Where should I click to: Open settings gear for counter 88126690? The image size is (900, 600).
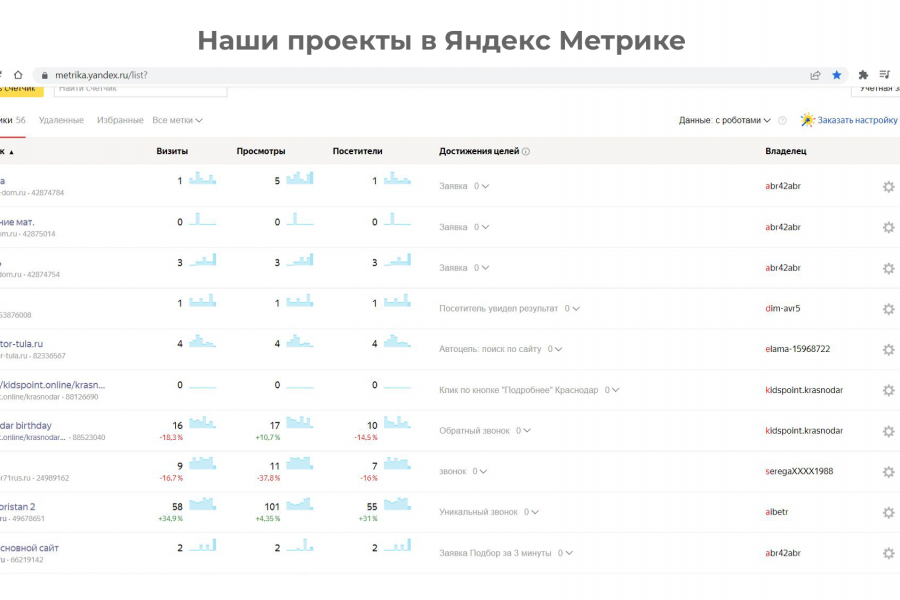point(889,390)
